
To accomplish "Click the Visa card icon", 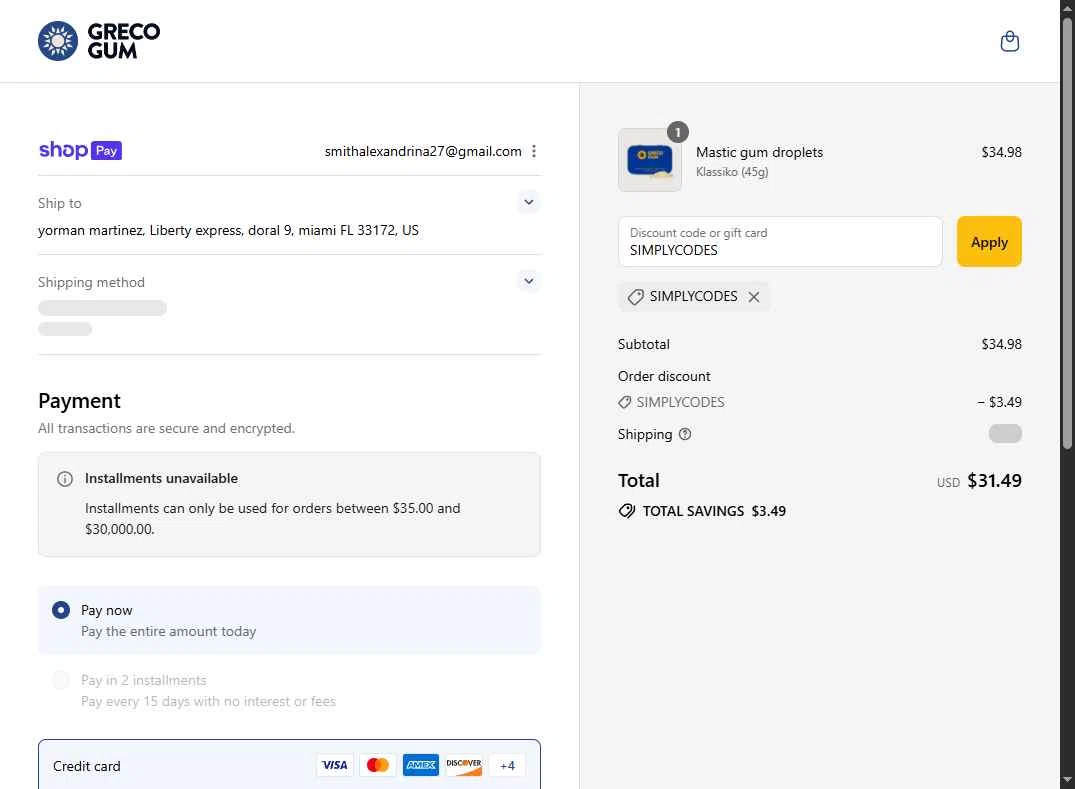I will (x=335, y=765).
